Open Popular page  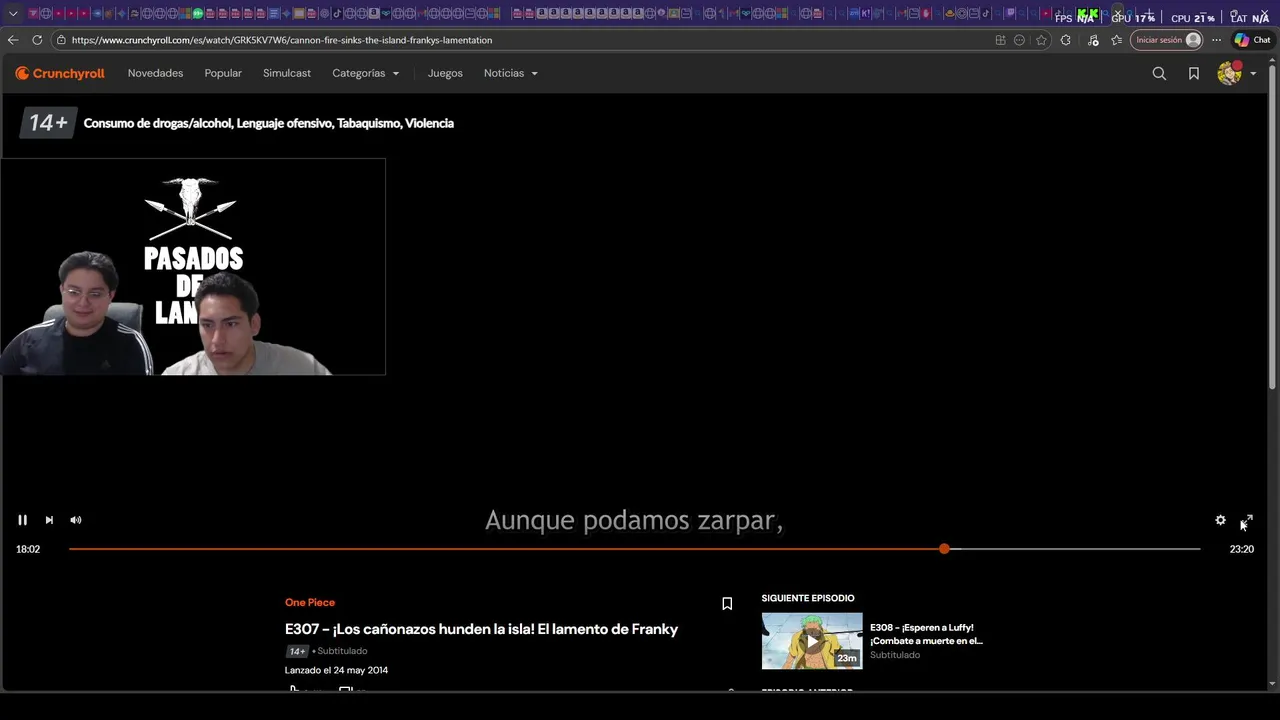tap(223, 73)
